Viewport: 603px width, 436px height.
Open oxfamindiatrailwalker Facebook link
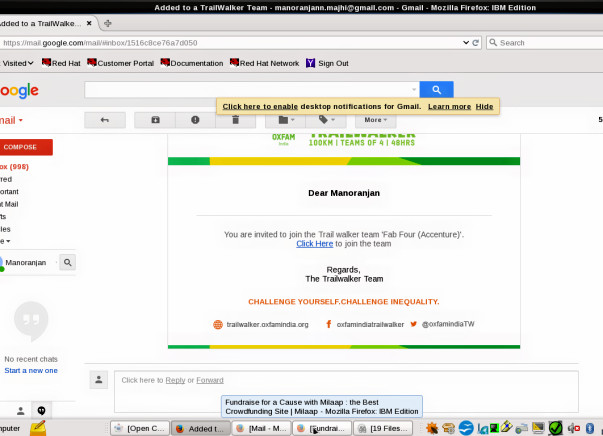click(x=370, y=325)
